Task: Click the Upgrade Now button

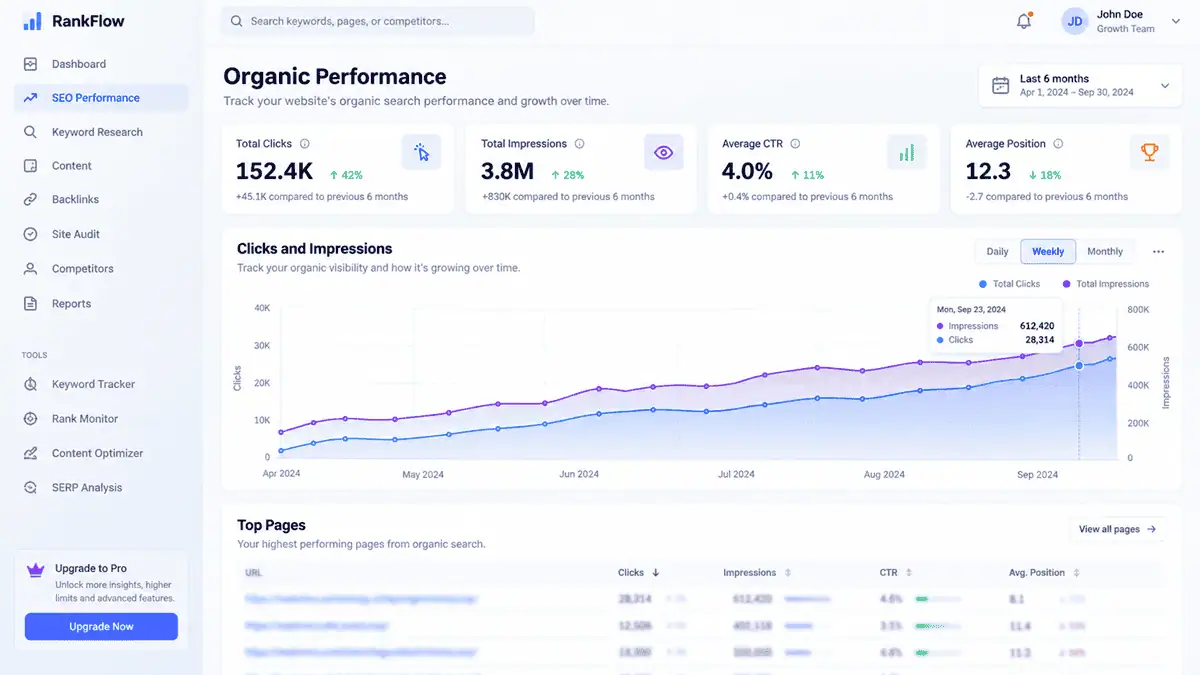Action: (101, 627)
